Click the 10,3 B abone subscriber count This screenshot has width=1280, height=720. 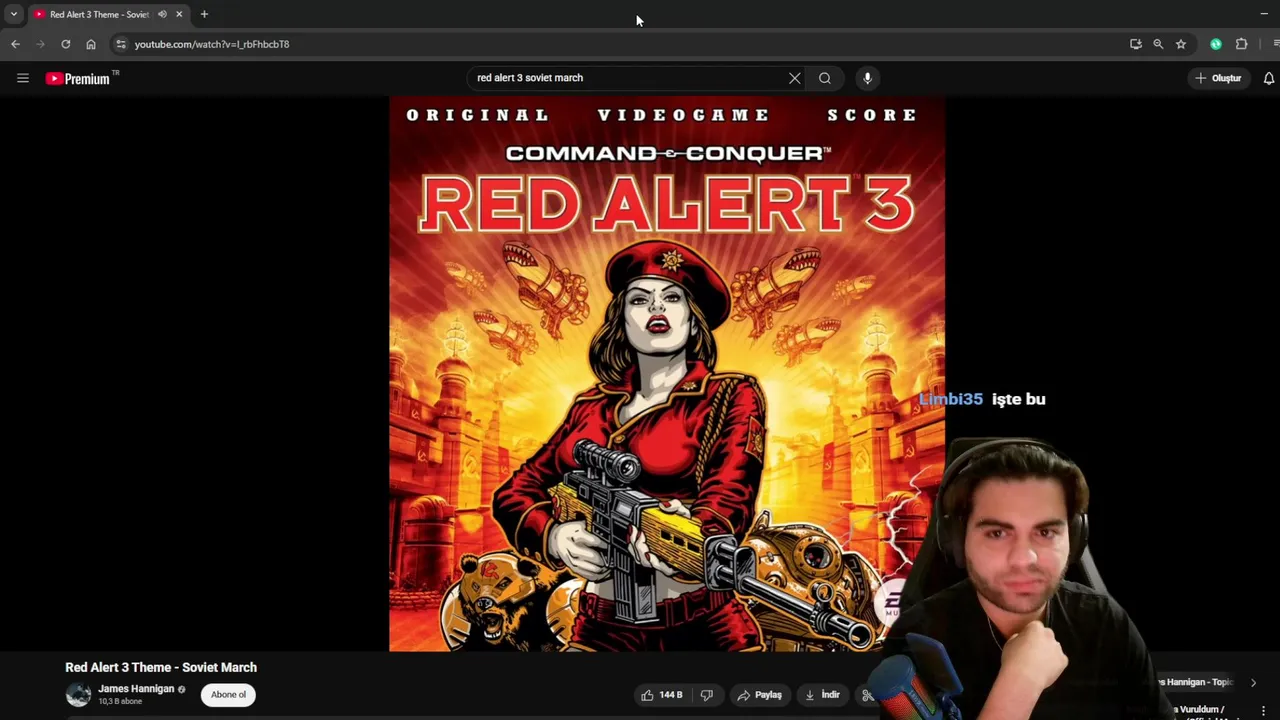(120, 702)
